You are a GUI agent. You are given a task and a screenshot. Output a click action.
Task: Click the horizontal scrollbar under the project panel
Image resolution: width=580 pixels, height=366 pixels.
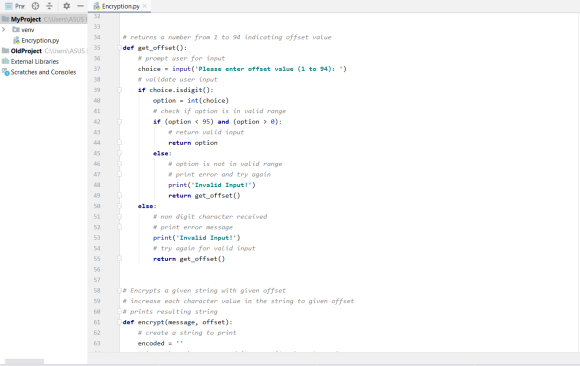pyautogui.click(x=24, y=361)
